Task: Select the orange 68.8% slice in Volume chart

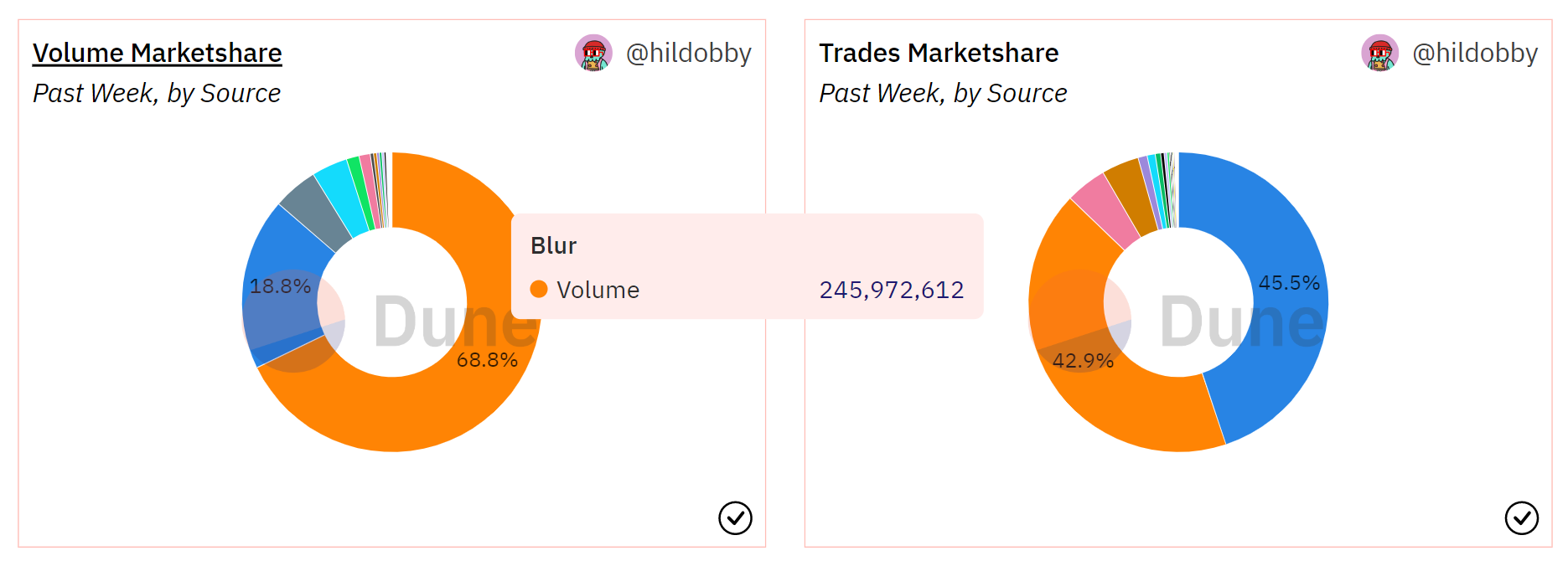Action: pos(419,410)
